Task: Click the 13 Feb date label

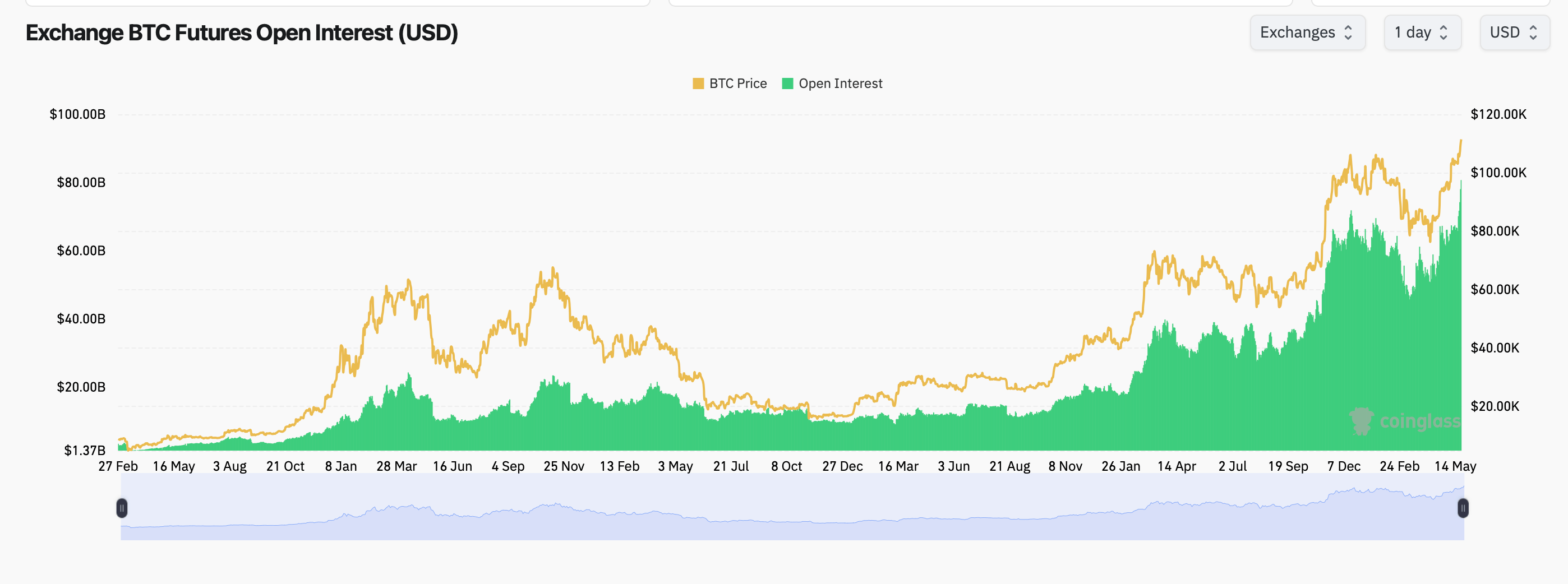Action: point(620,466)
